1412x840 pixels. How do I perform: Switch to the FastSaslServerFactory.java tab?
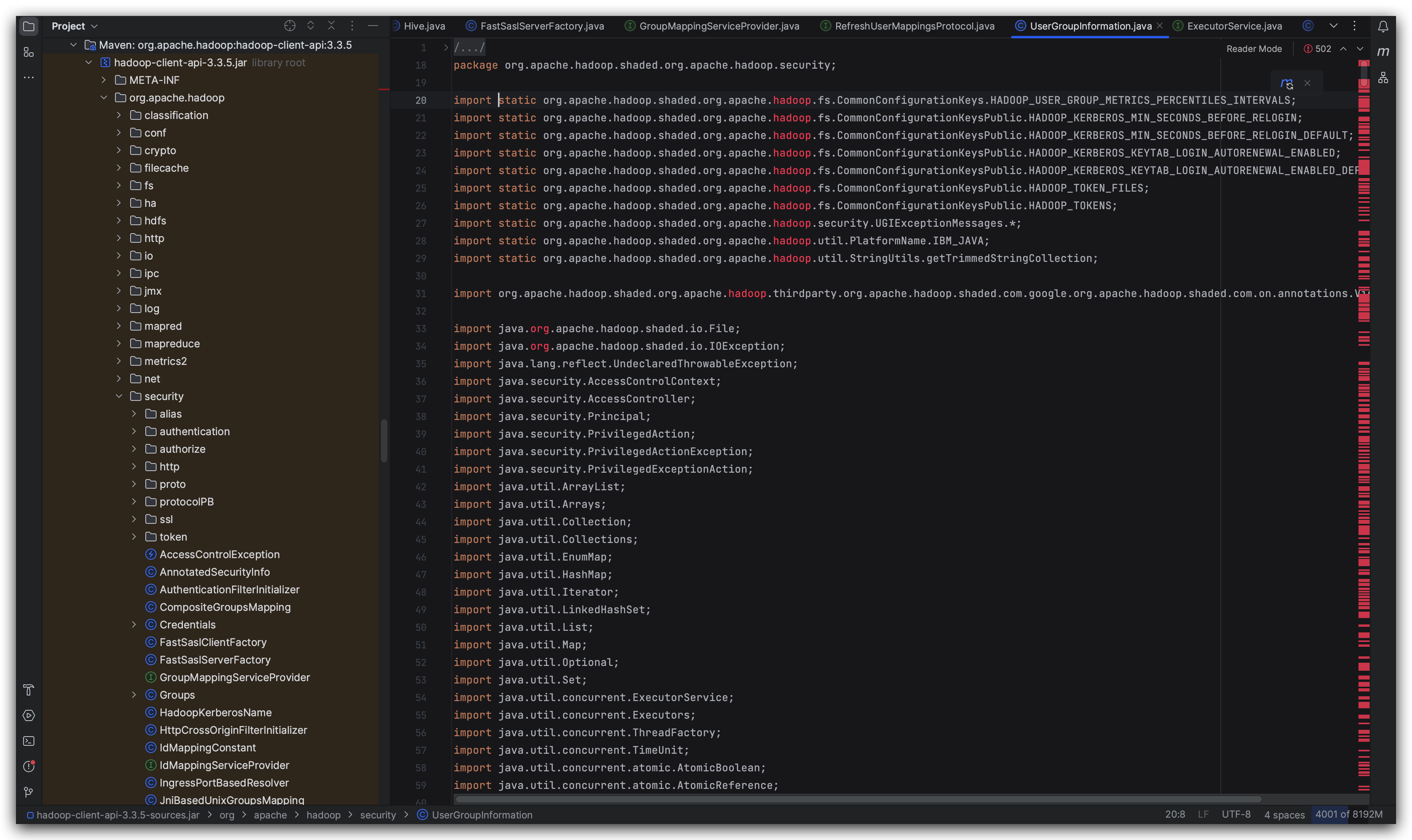click(x=541, y=26)
